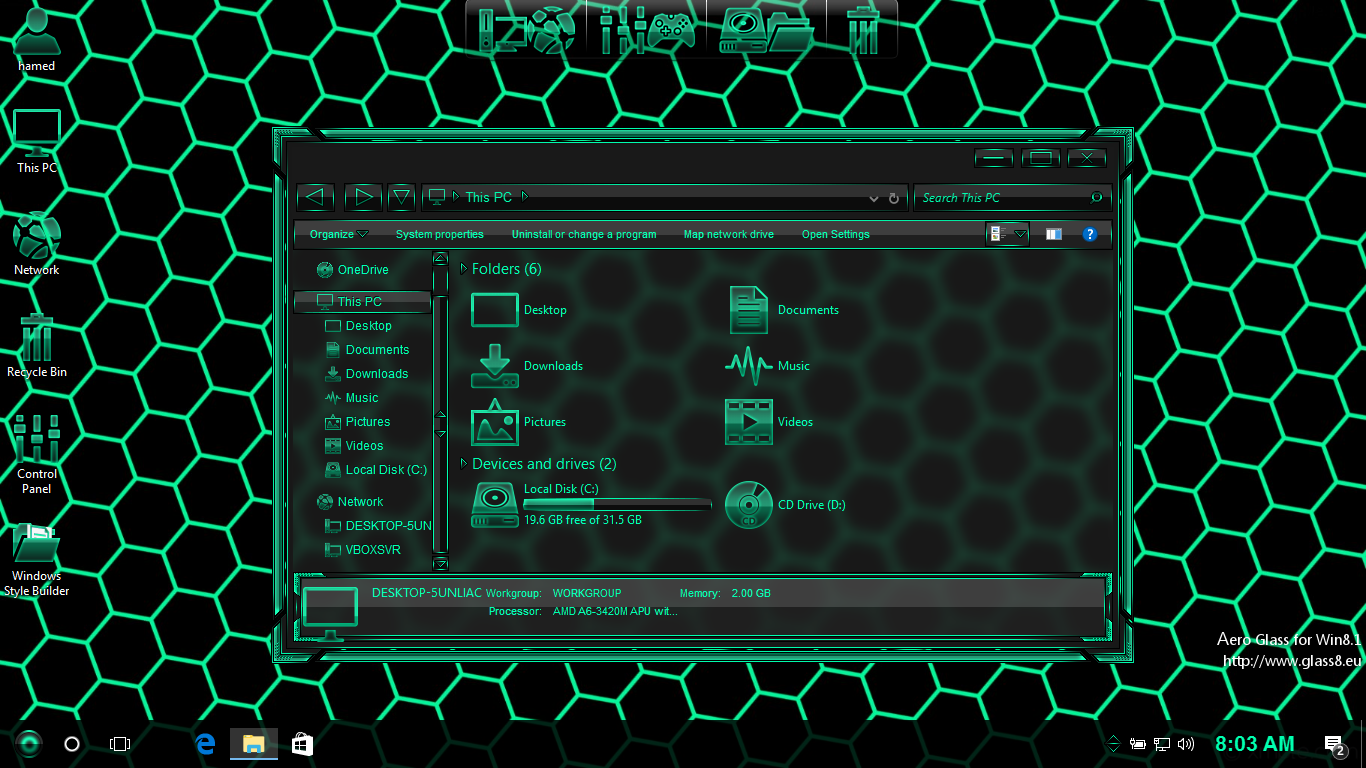
Task: Collapse the Folders (6) group
Action: click(464, 269)
